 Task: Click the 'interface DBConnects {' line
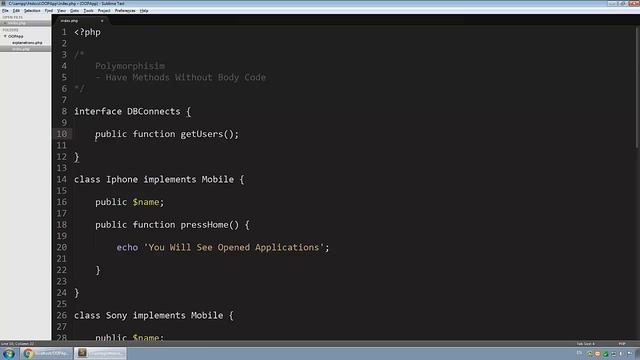[x=133, y=111]
